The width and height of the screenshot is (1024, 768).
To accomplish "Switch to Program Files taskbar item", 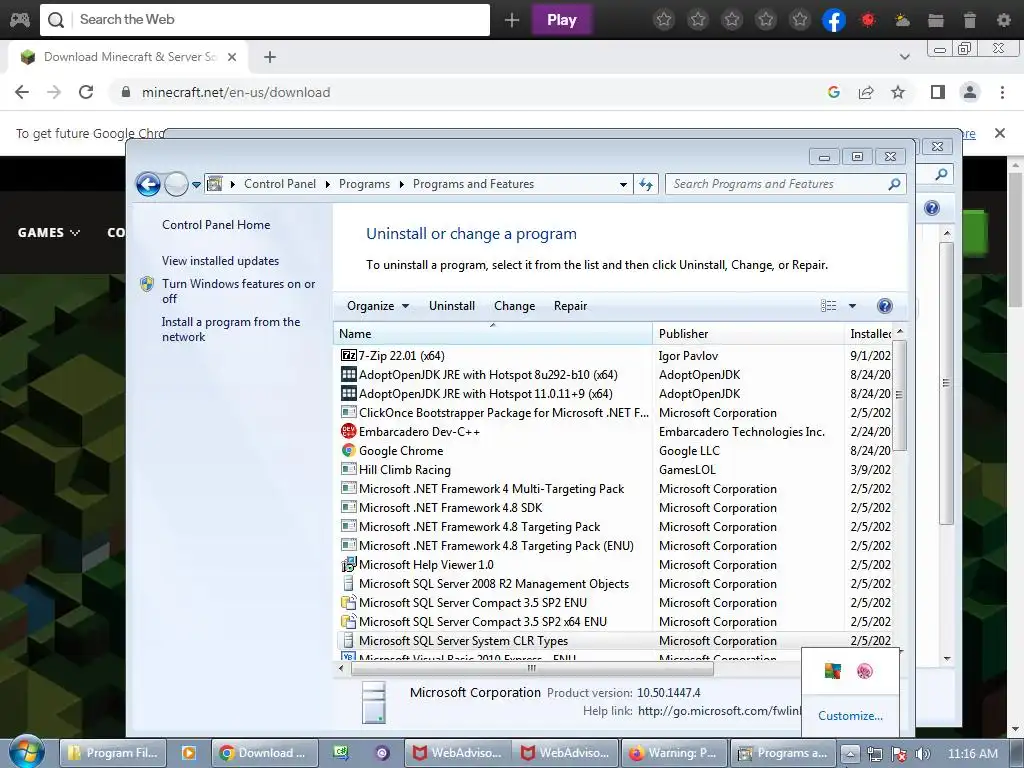I will (113, 753).
